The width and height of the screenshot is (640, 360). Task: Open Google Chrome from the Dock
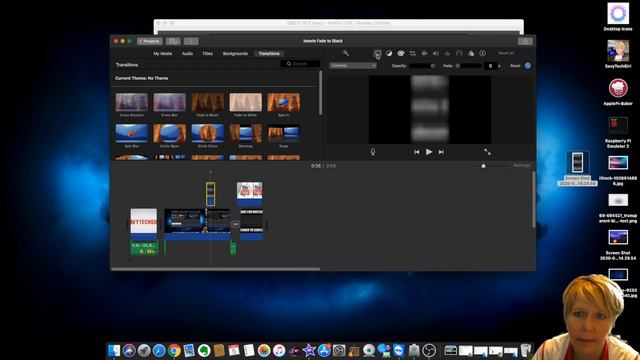coord(174,350)
